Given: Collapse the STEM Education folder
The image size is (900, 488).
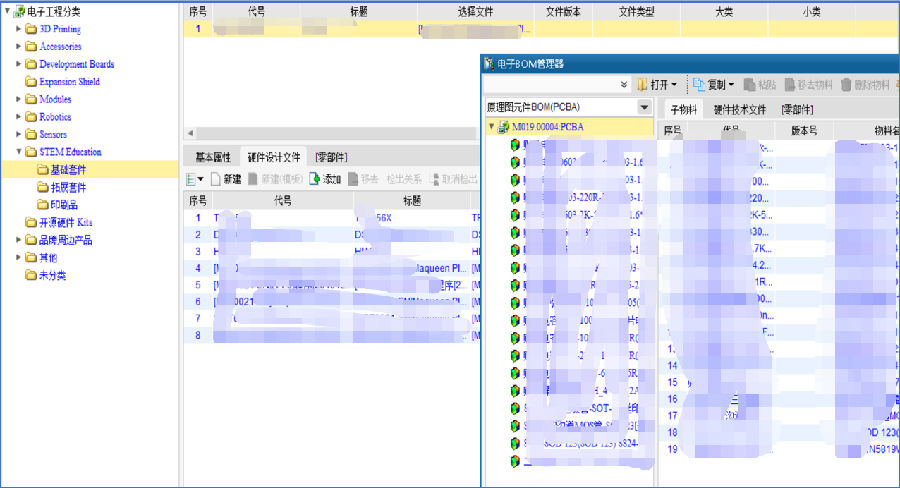Looking at the screenshot, I should [19, 152].
